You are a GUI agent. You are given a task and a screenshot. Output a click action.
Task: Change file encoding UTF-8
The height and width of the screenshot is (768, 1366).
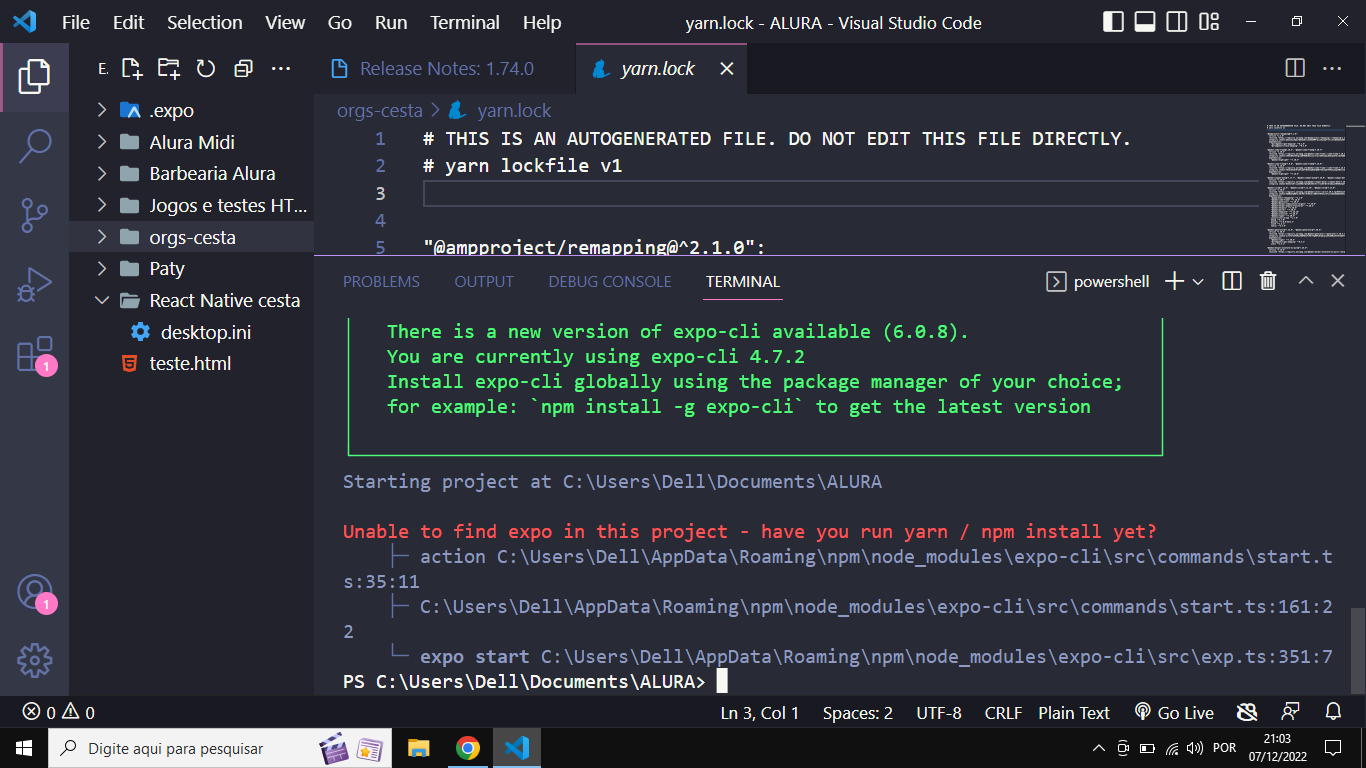pyautogui.click(x=939, y=713)
